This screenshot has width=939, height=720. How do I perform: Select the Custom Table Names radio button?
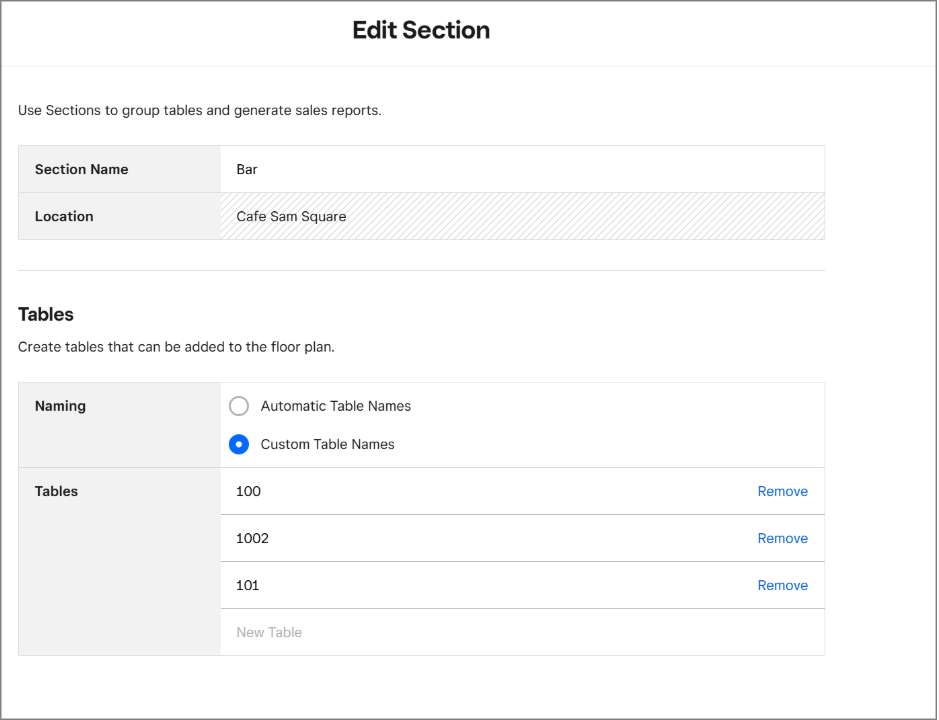tap(239, 444)
